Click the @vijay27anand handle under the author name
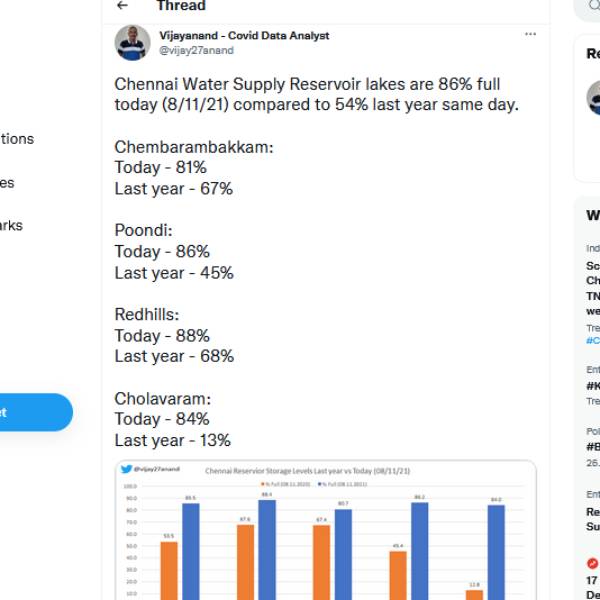Screen dimensions: 600x600 click(x=196, y=51)
